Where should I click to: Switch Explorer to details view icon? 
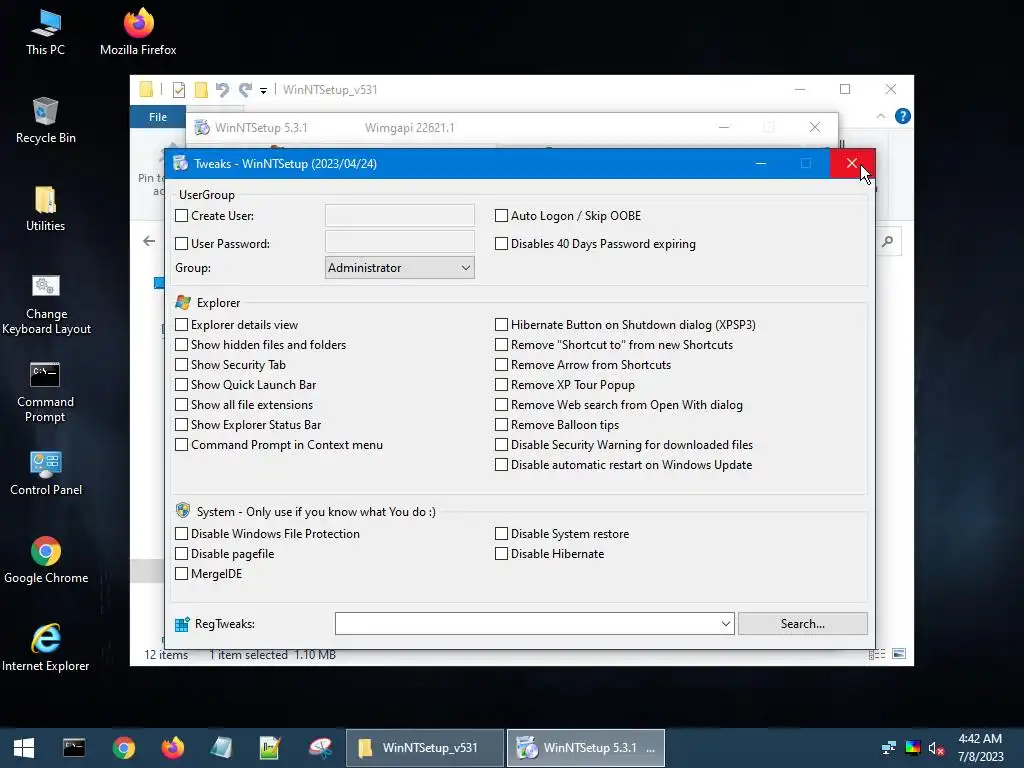coord(877,654)
